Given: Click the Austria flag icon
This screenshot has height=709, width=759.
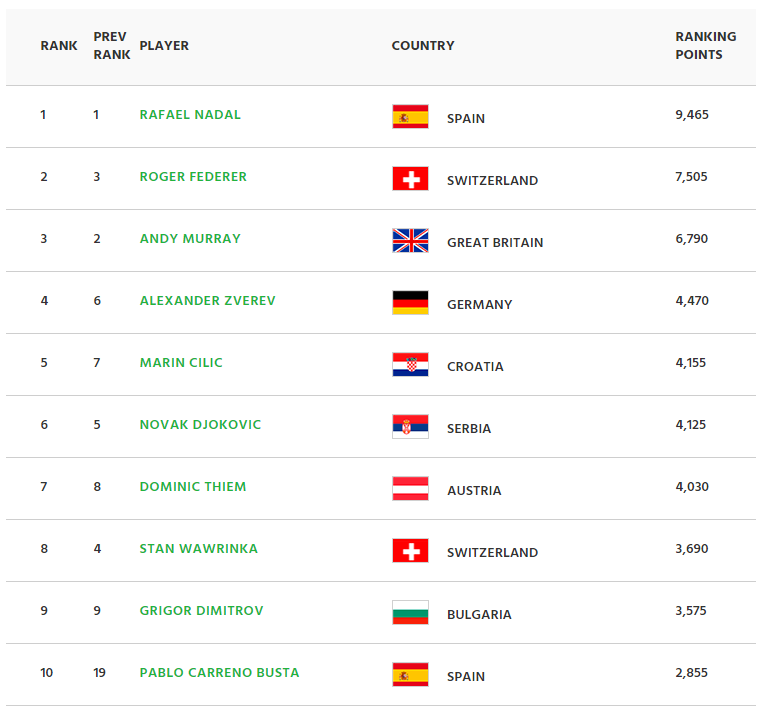Looking at the screenshot, I should click(x=410, y=489).
